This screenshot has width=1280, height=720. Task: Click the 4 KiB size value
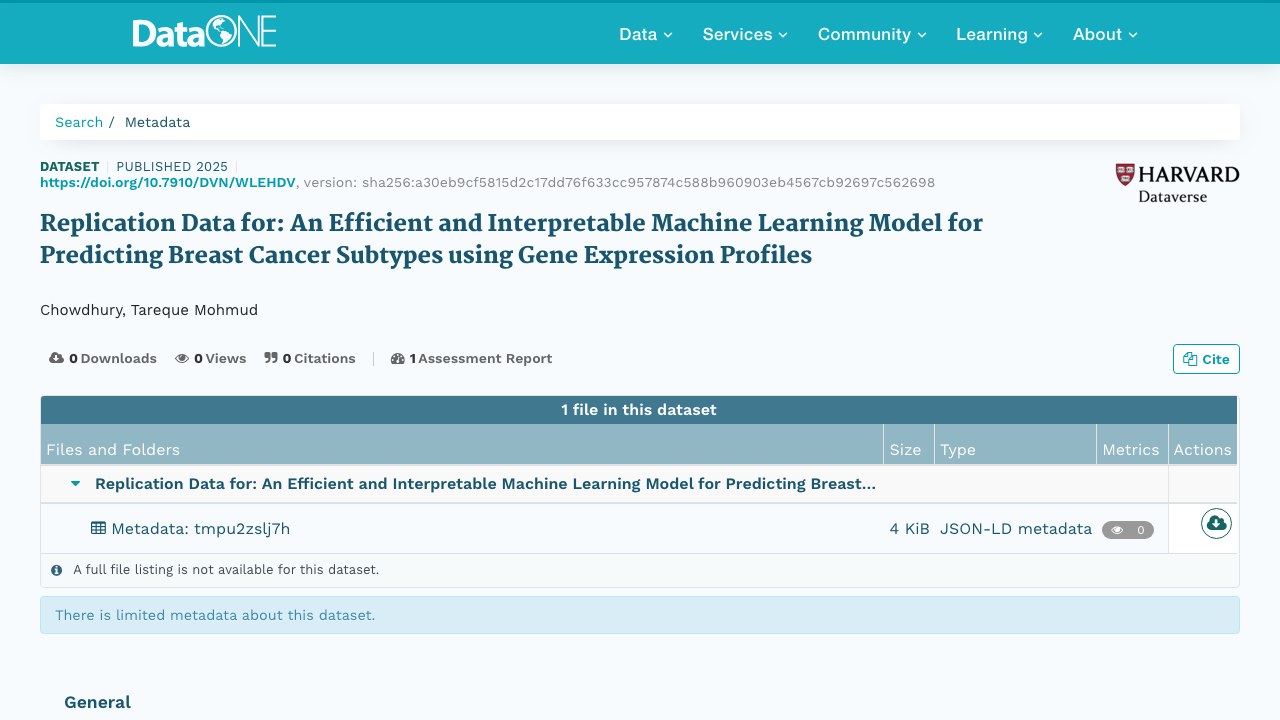coord(910,529)
